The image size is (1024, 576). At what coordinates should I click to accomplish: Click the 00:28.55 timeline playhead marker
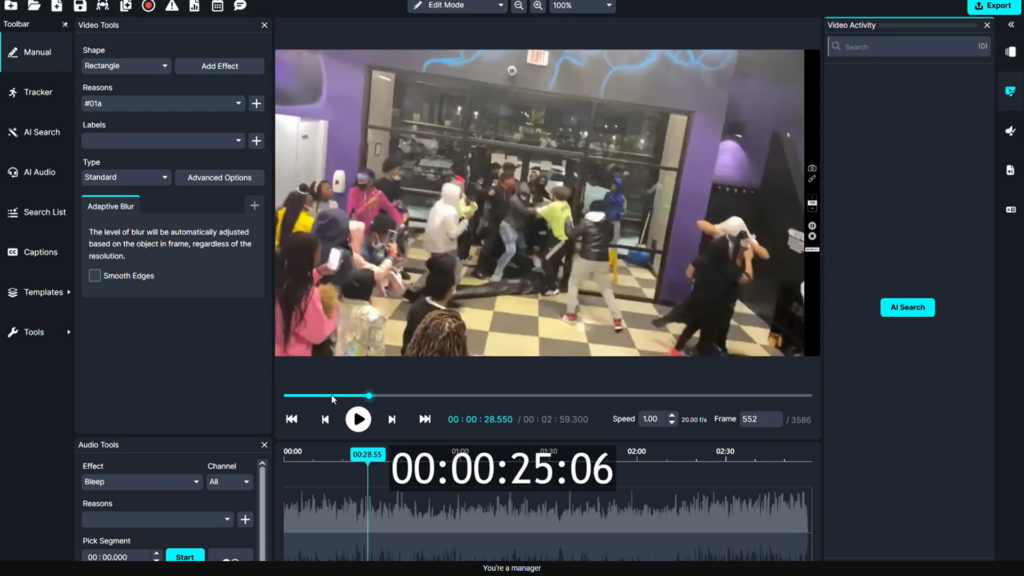367,455
